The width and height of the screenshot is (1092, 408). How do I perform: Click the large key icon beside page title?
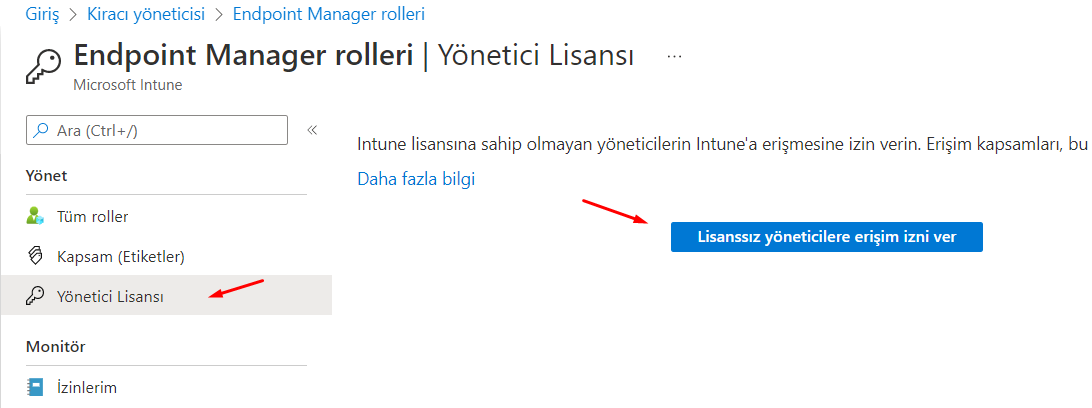pos(40,65)
